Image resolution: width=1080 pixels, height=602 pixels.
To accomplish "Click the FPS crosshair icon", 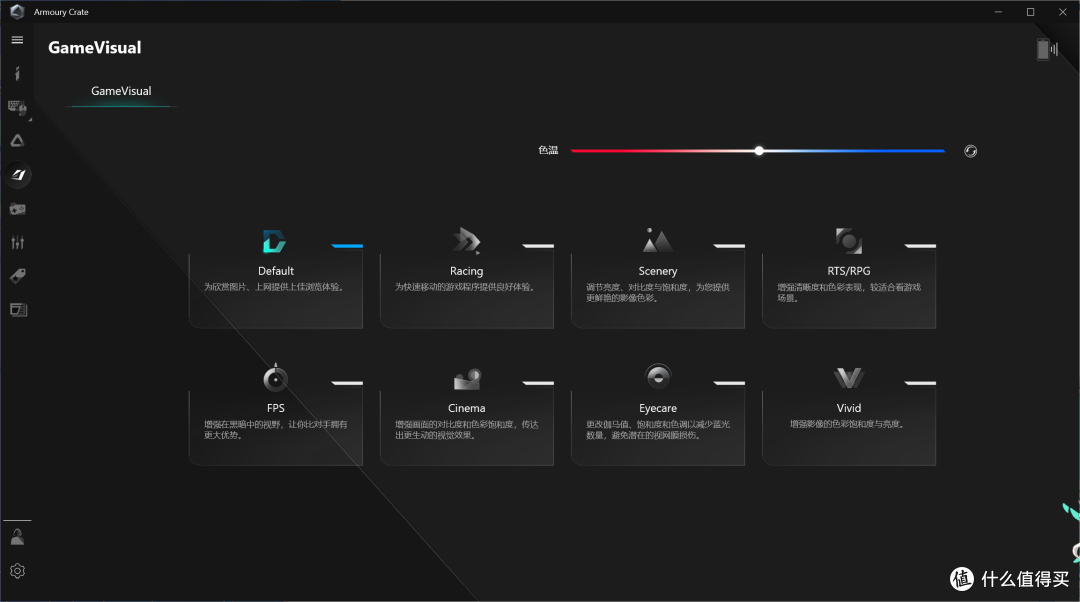I will [x=276, y=377].
